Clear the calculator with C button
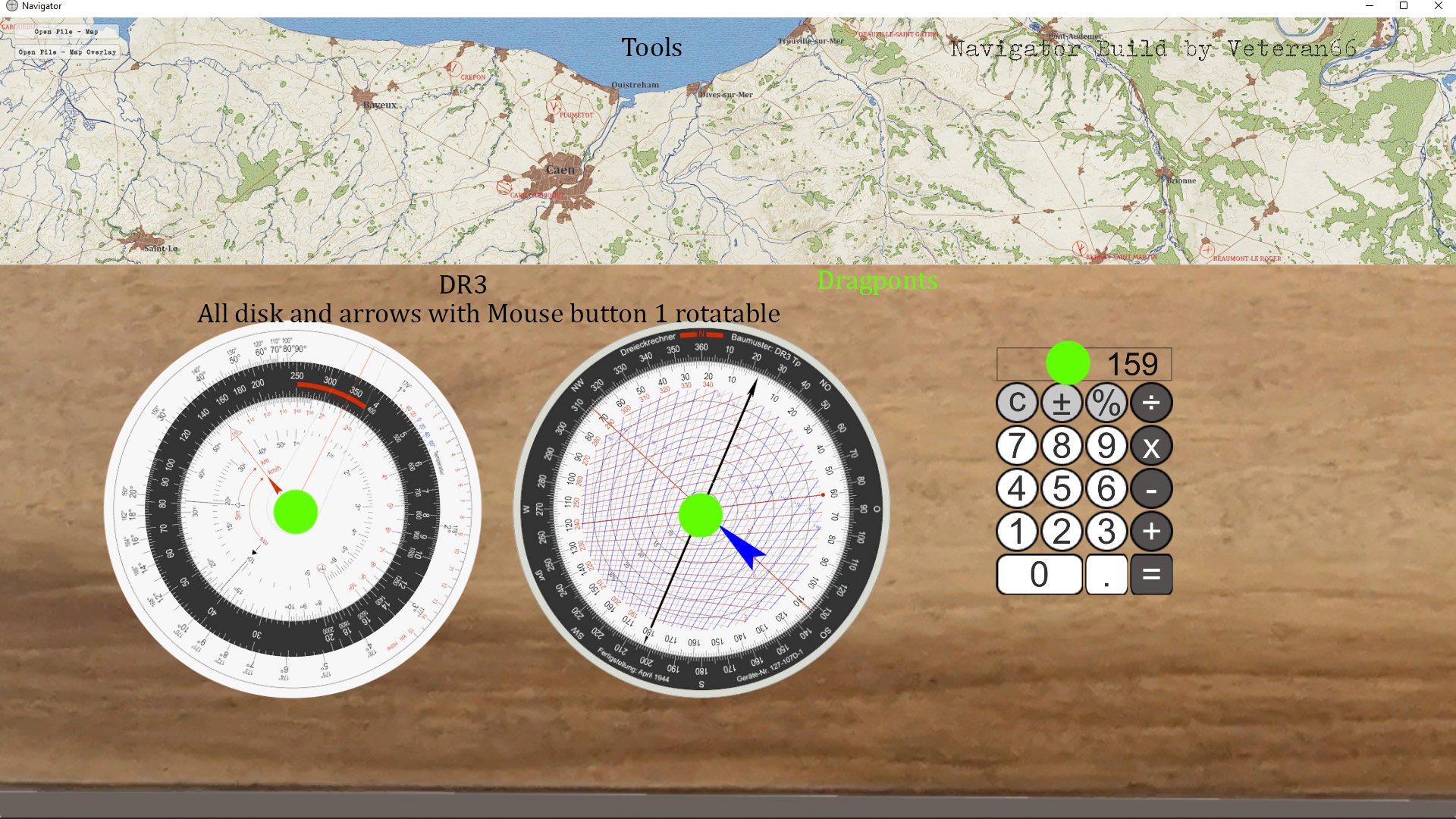Viewport: 1456px width, 819px height. (x=1017, y=403)
